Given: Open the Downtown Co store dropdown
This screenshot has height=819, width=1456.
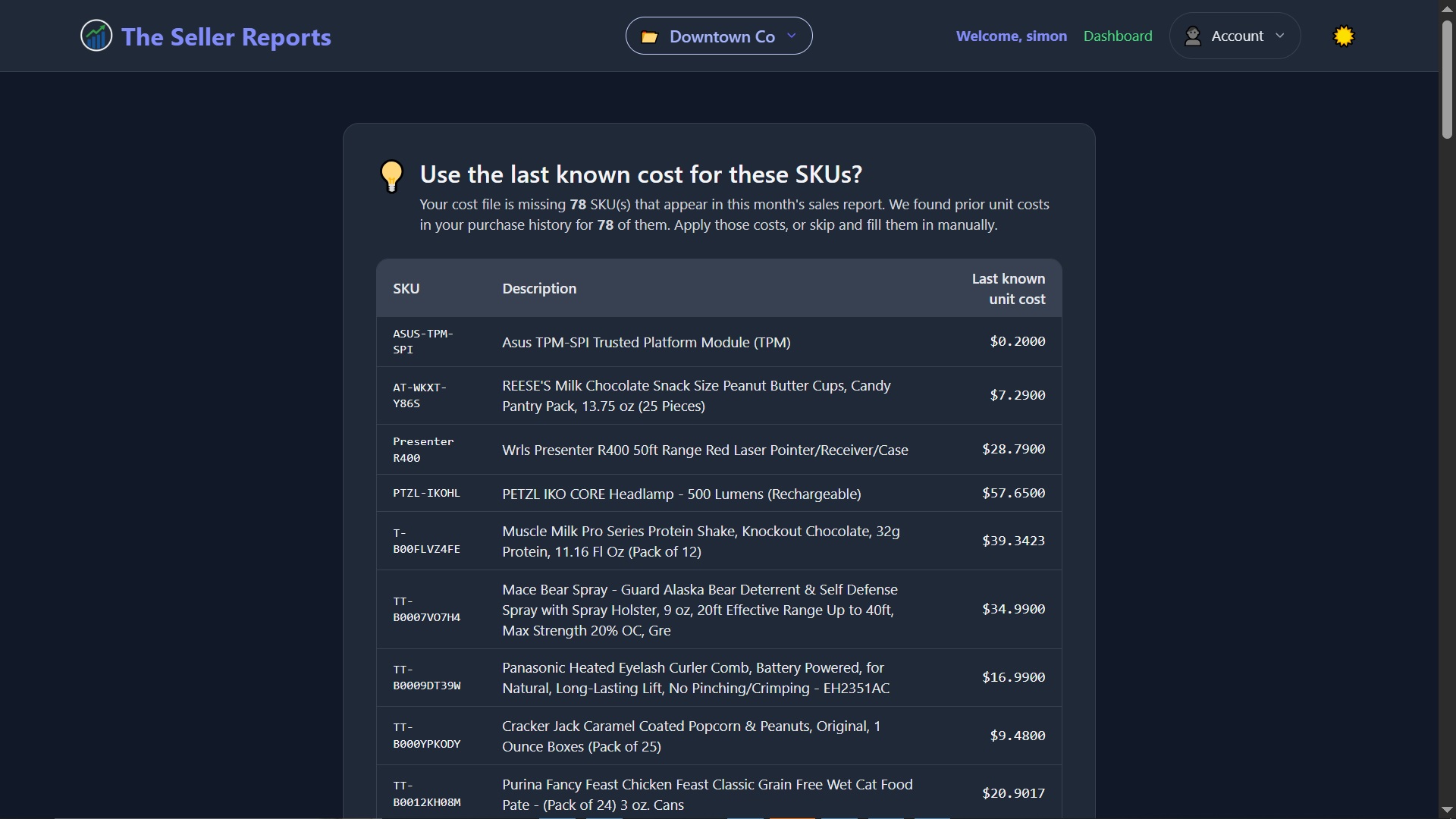Looking at the screenshot, I should point(719,36).
